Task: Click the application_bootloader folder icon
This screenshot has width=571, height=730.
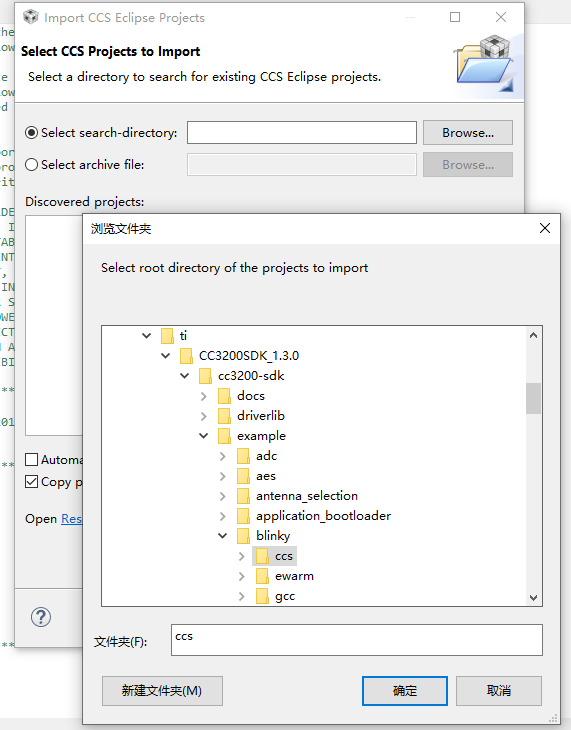Action: [244, 516]
